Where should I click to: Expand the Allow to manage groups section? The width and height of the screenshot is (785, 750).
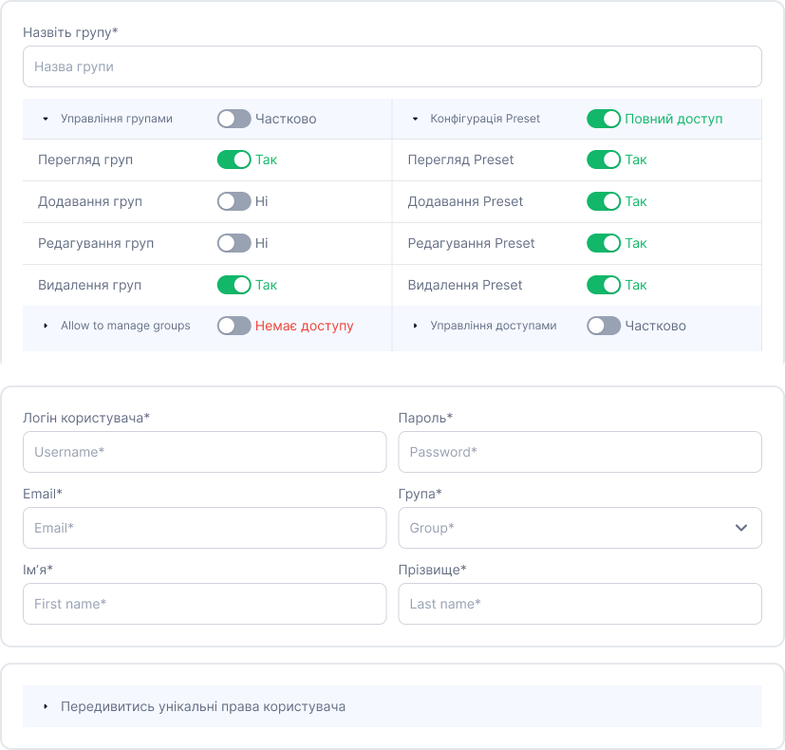point(46,326)
